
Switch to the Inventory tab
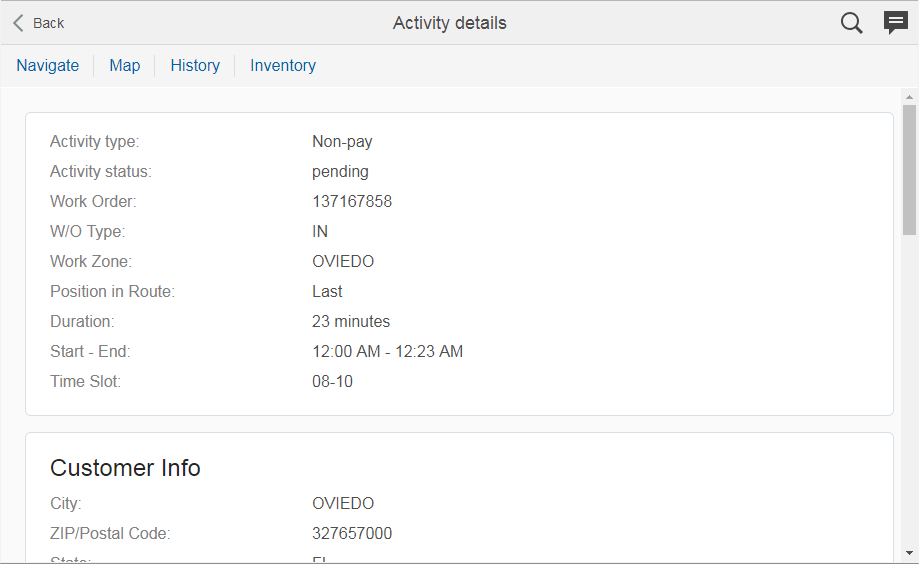pyautogui.click(x=283, y=66)
